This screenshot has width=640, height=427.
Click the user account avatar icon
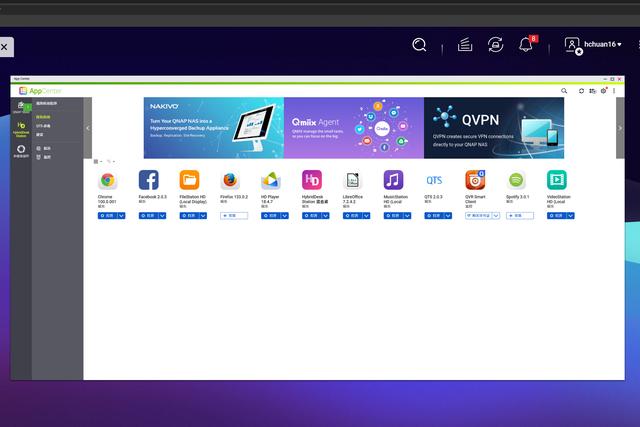573,45
